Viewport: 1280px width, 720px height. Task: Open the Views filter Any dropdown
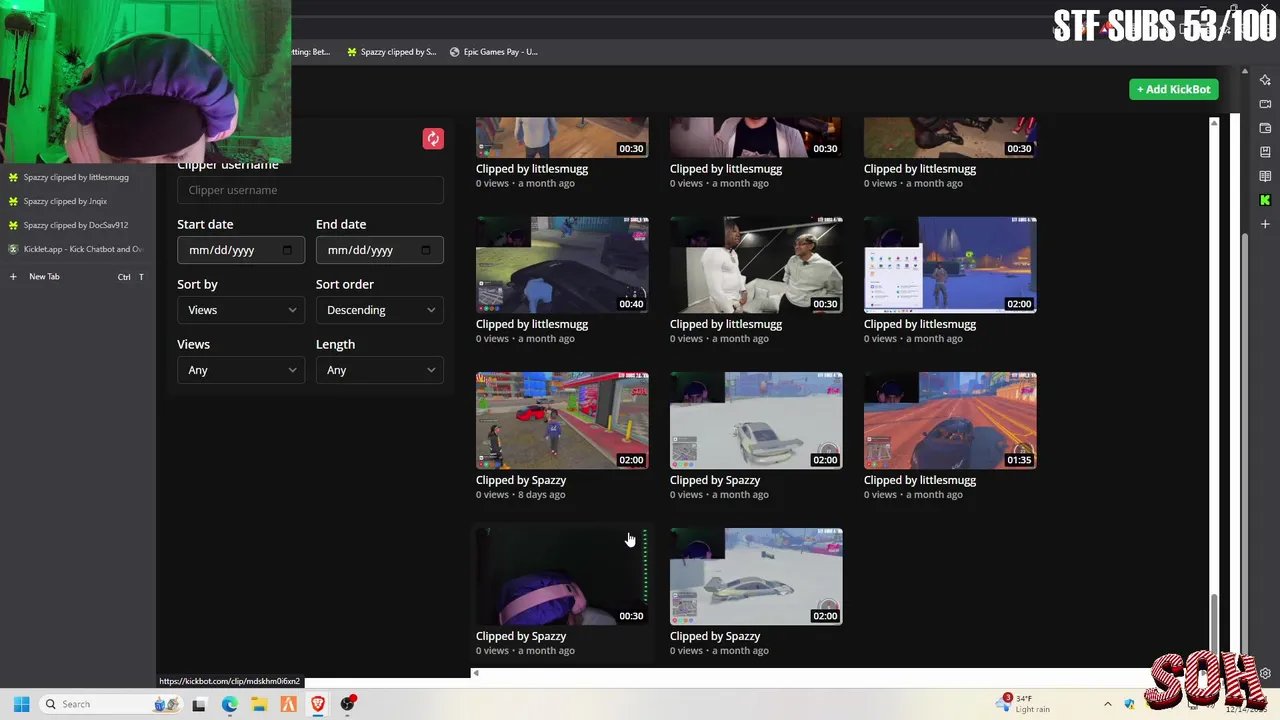[x=241, y=370]
